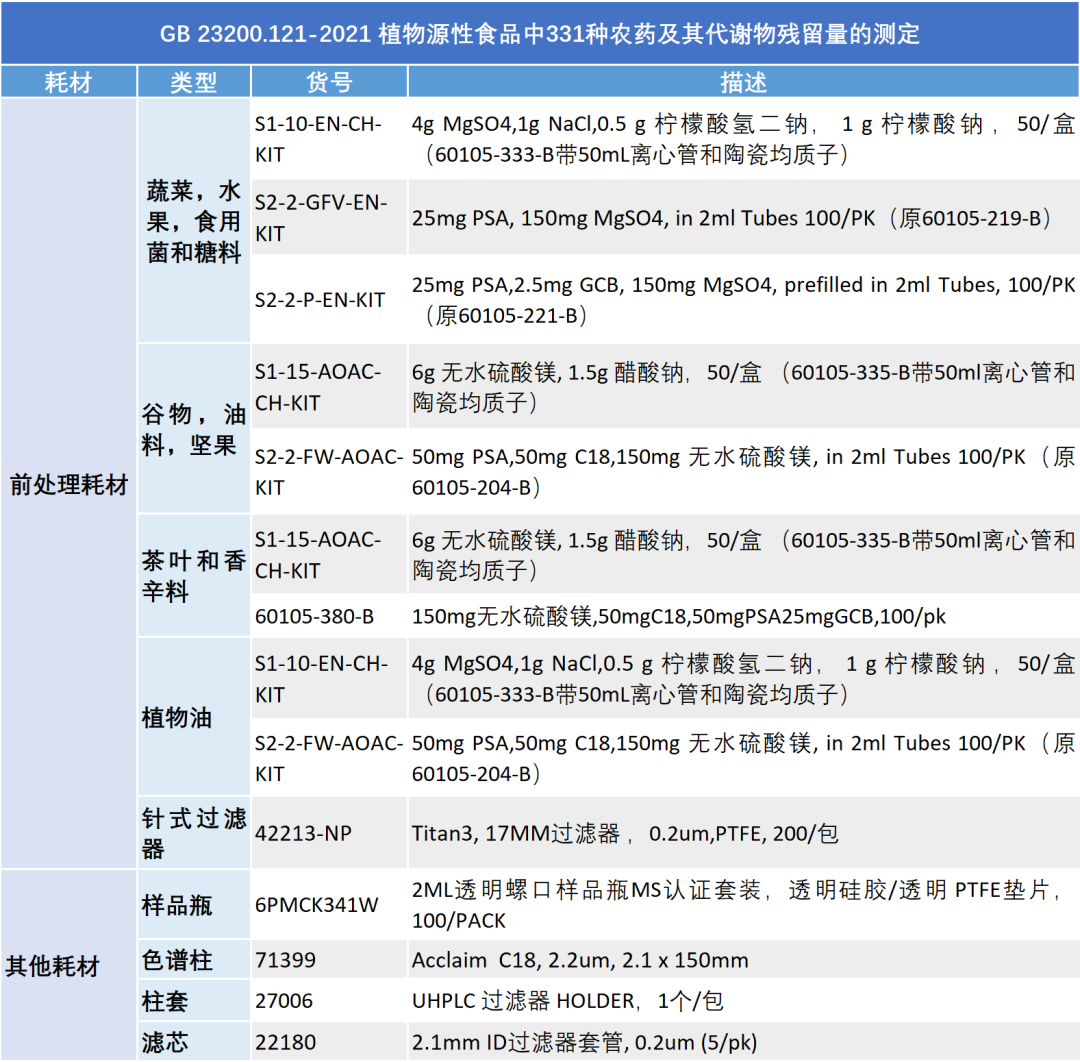The height and width of the screenshot is (1062, 1080).
Task: Click item number 60105-380-B
Action: [x=314, y=617]
